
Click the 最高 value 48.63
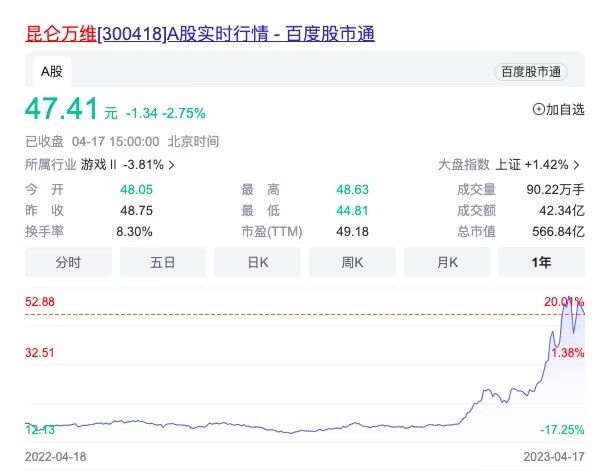[352, 190]
